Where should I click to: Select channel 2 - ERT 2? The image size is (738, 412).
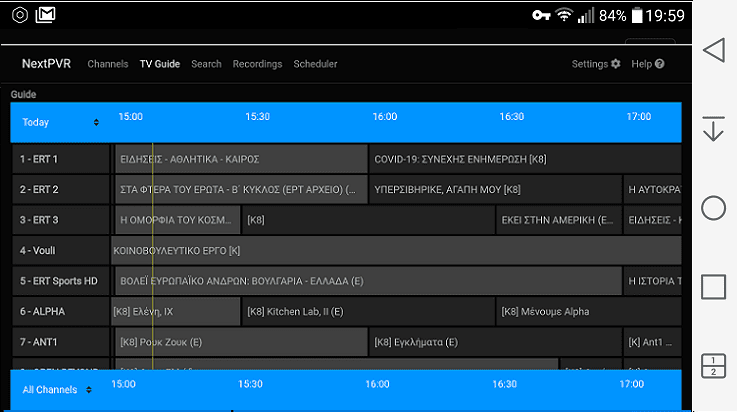(x=61, y=189)
